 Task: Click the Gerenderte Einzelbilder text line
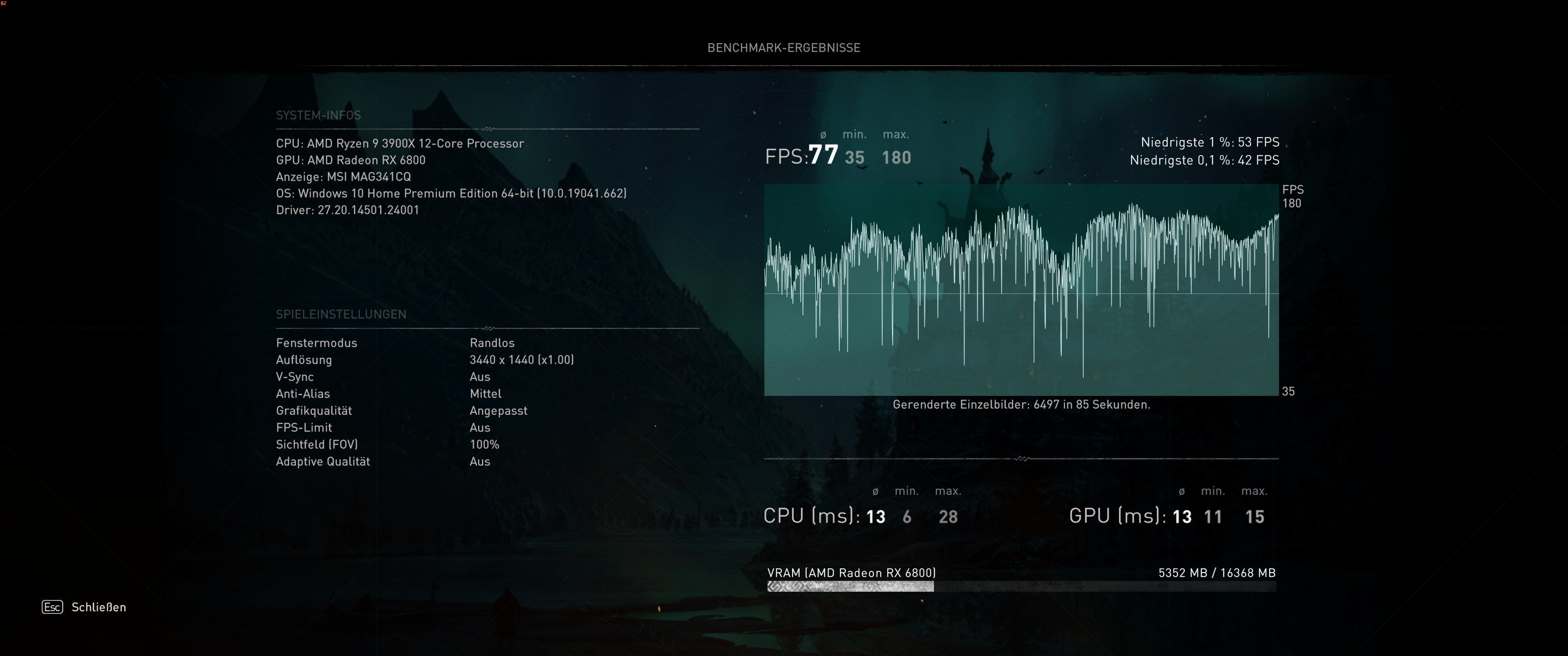click(1021, 404)
